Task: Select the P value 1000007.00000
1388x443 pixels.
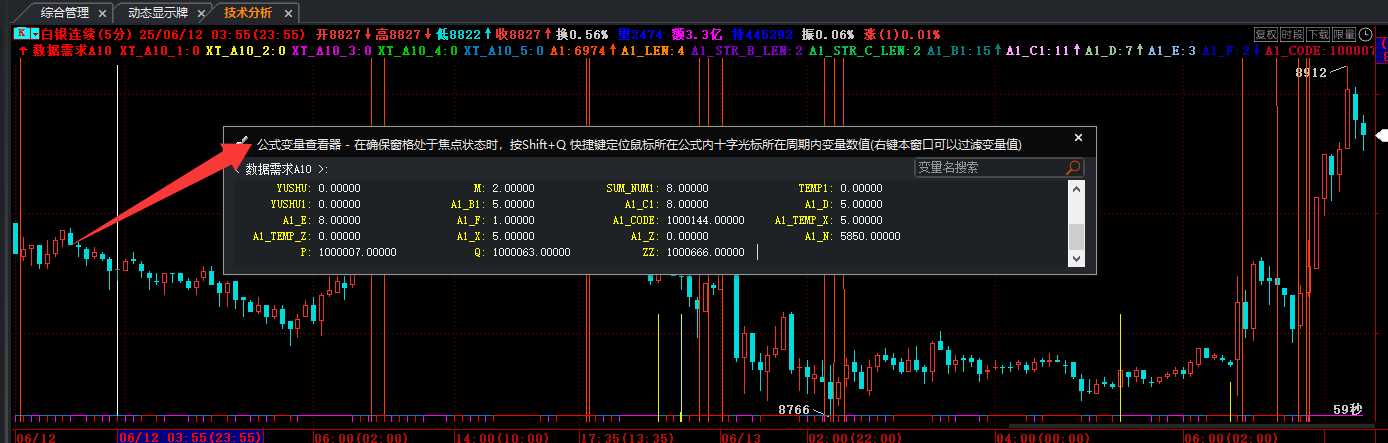Action: pos(357,252)
